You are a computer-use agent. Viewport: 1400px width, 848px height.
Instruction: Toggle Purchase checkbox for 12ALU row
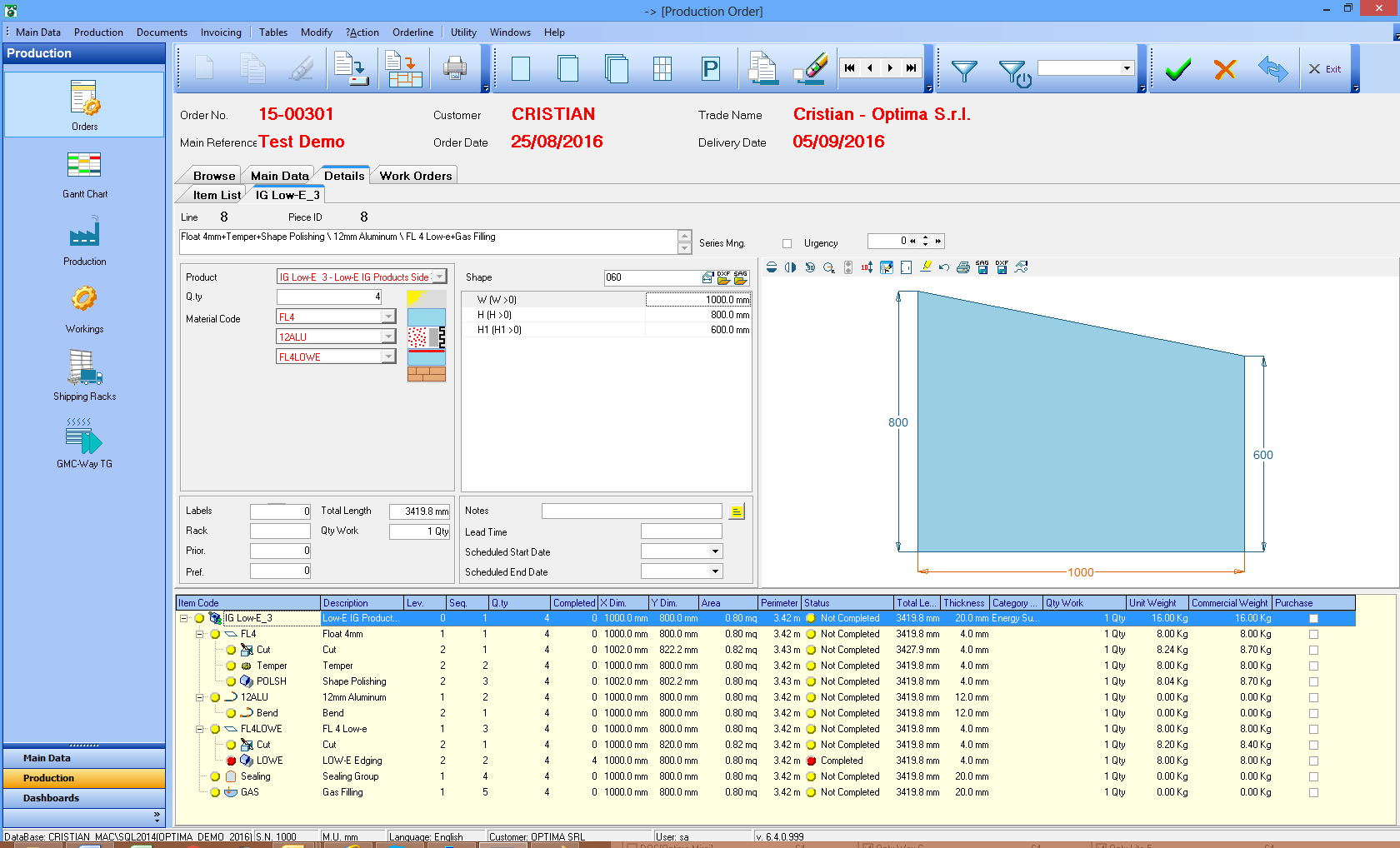click(x=1314, y=698)
